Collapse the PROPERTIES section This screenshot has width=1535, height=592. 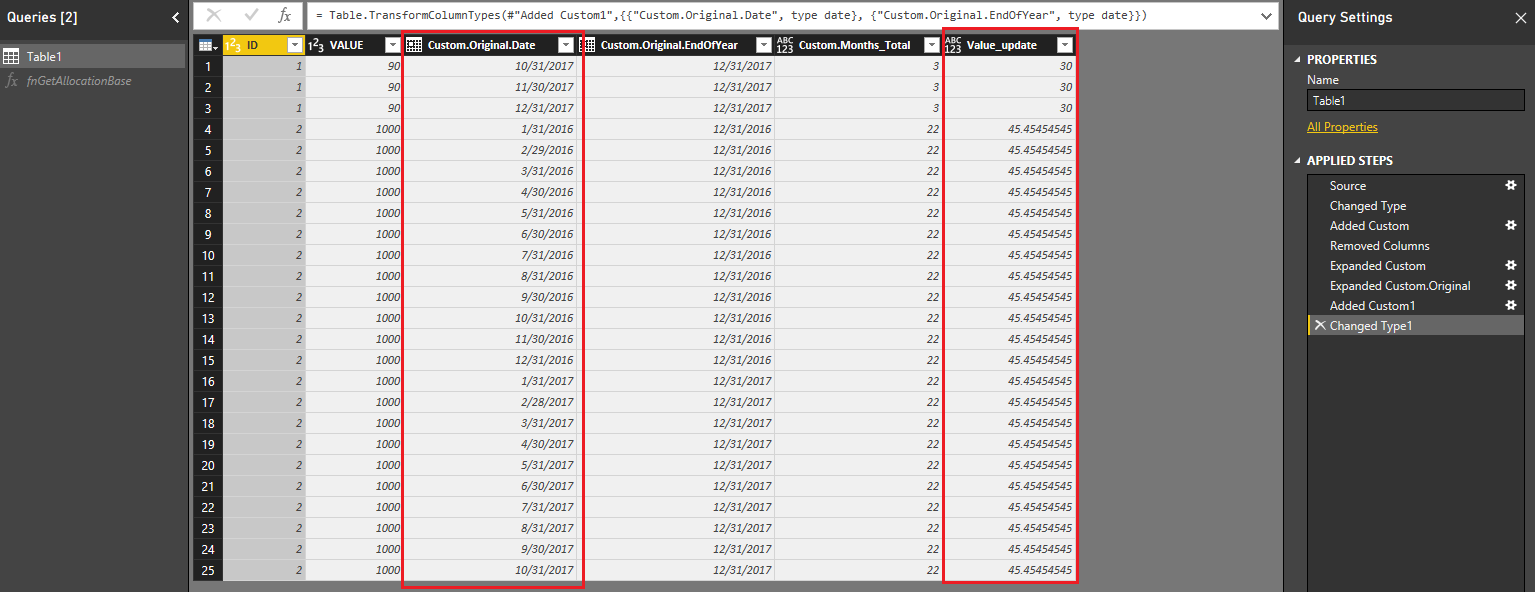1298,60
